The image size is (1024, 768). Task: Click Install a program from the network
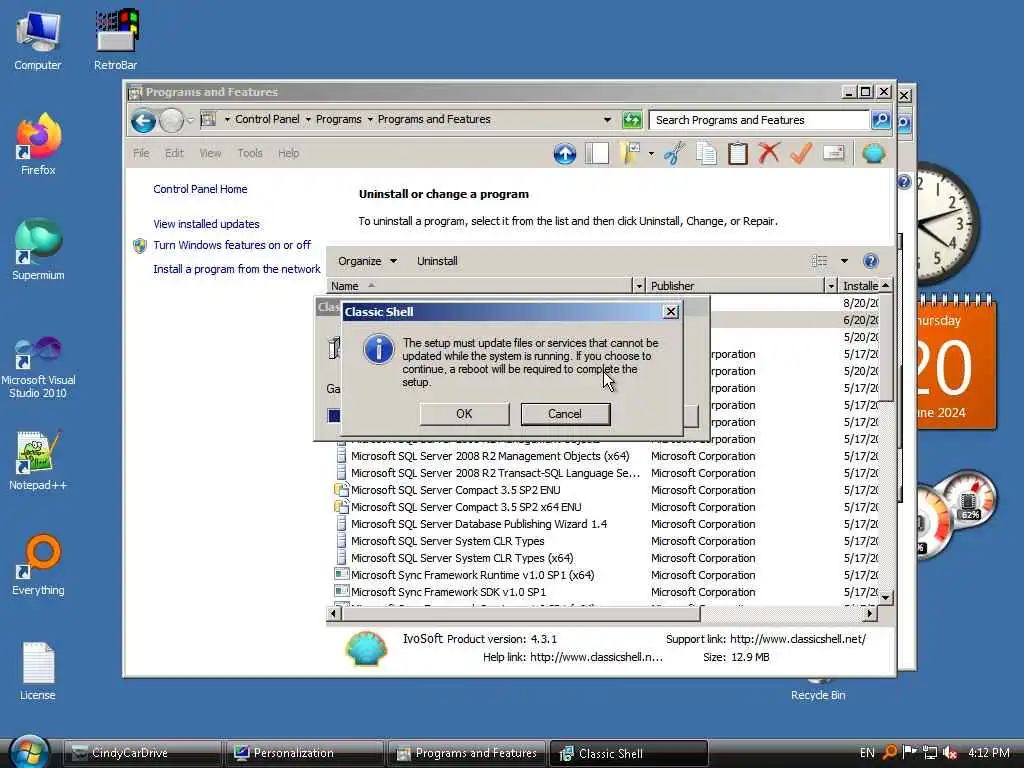pyautogui.click(x=237, y=269)
